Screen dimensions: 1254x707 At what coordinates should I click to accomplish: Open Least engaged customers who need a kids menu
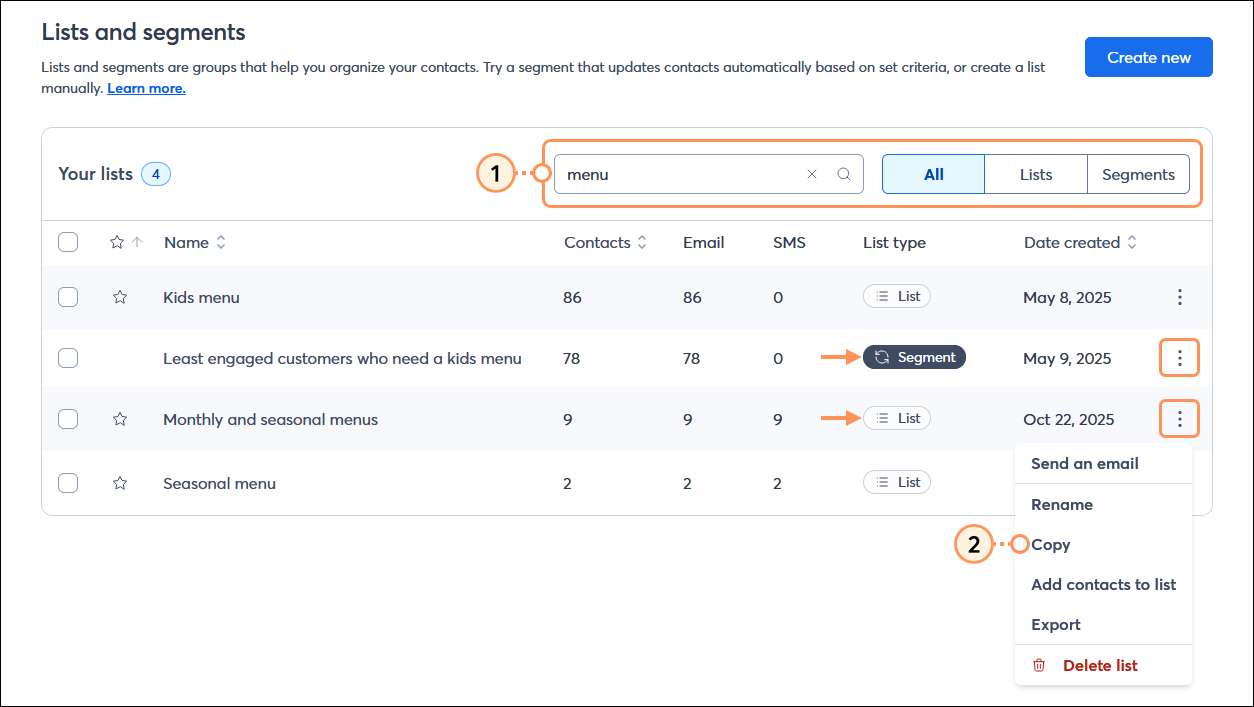pyautogui.click(x=342, y=358)
